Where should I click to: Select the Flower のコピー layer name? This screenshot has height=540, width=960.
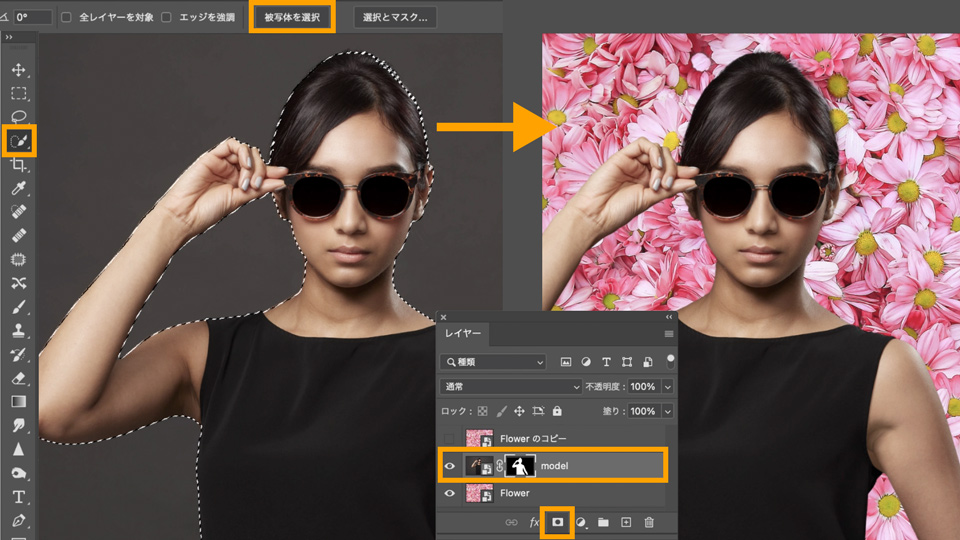click(x=533, y=438)
